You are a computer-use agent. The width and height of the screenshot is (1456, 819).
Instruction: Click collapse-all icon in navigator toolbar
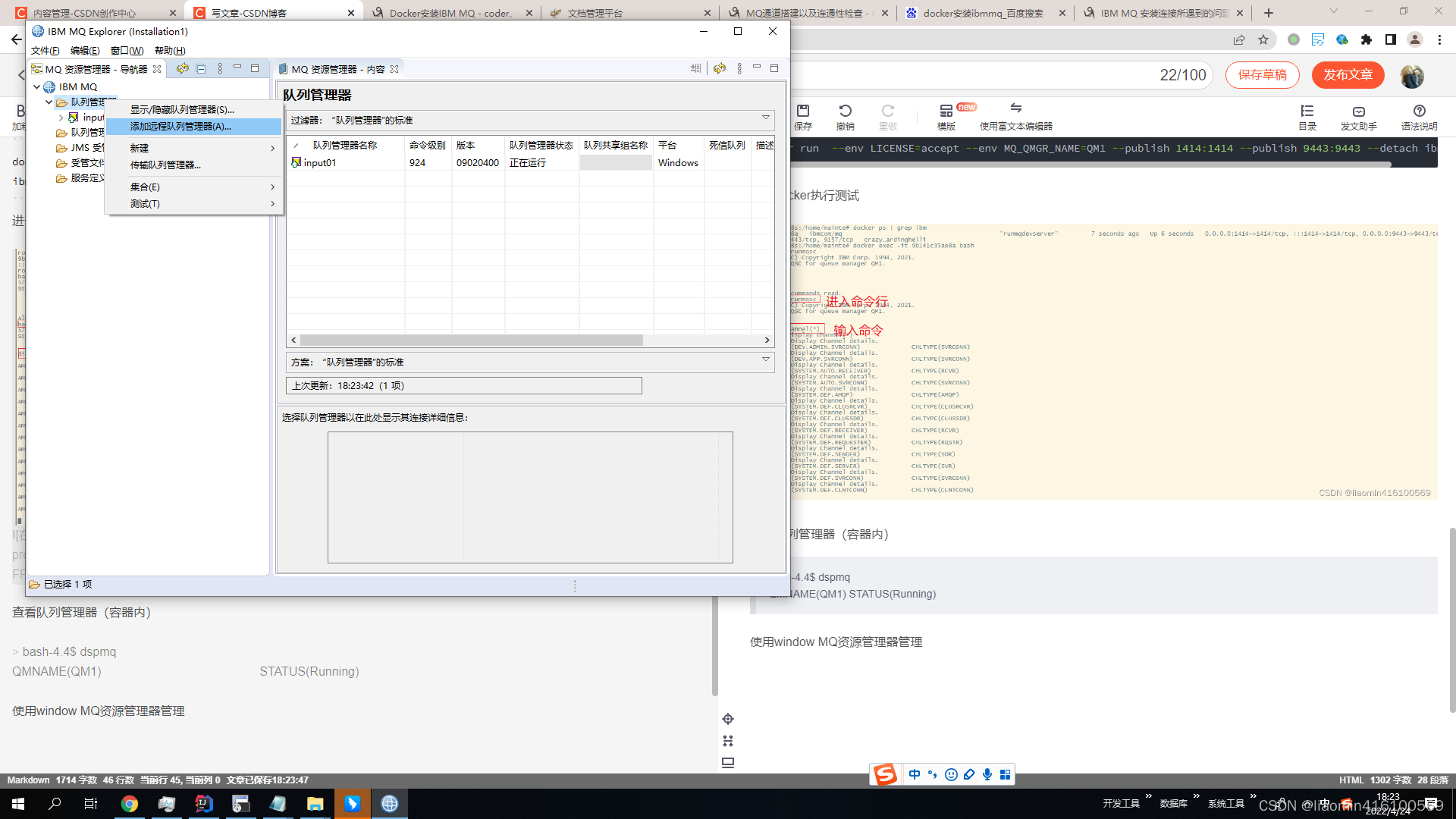pos(201,69)
